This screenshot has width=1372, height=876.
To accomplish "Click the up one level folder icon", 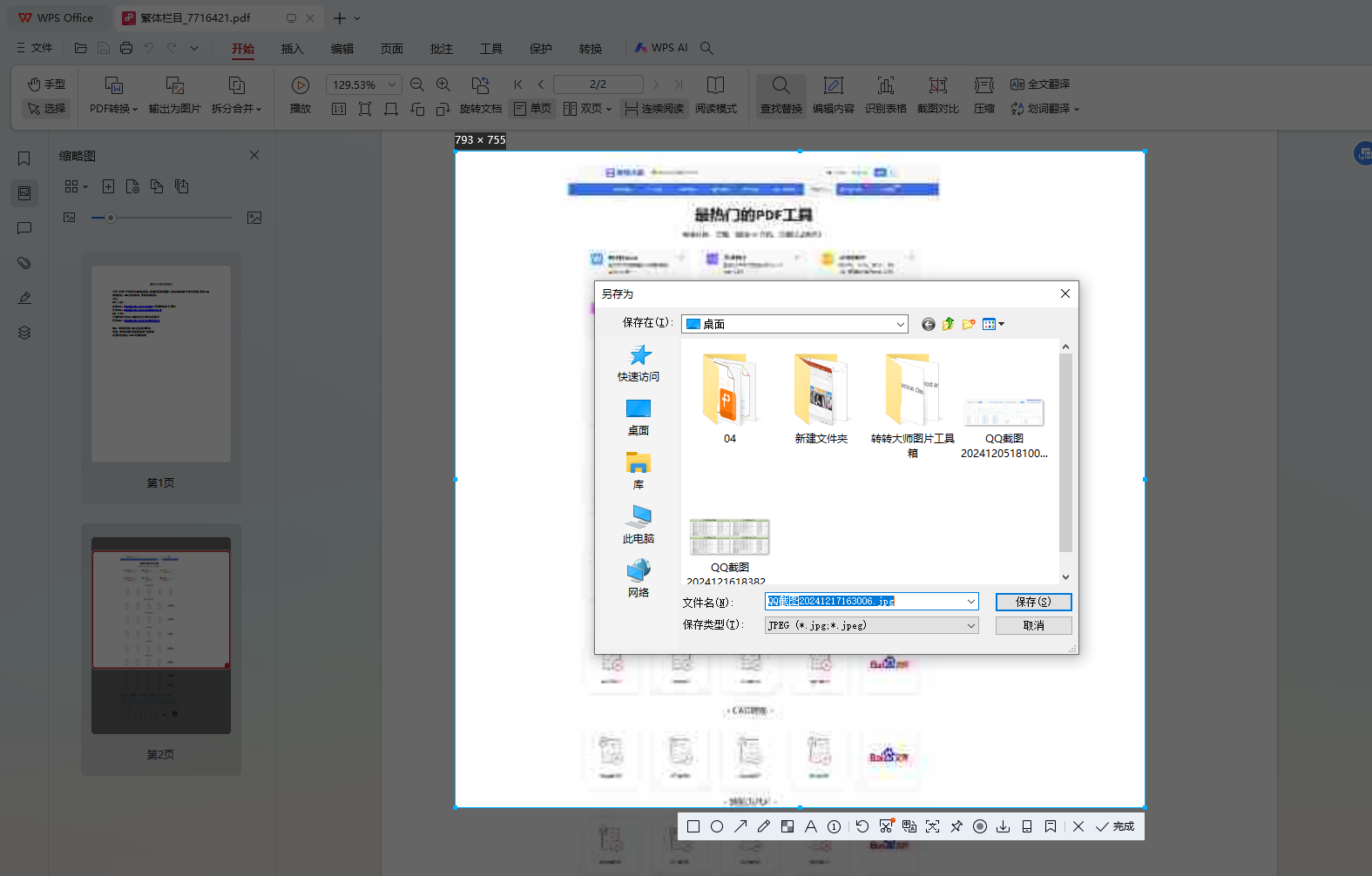I will (949, 324).
